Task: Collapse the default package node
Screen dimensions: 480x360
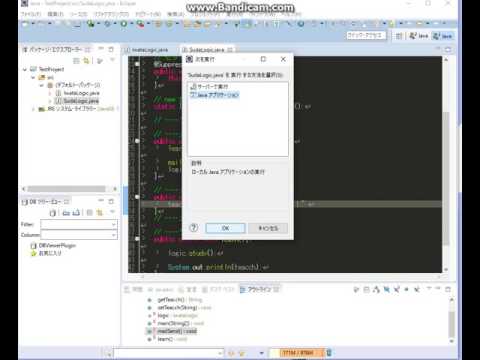Action: point(41,85)
